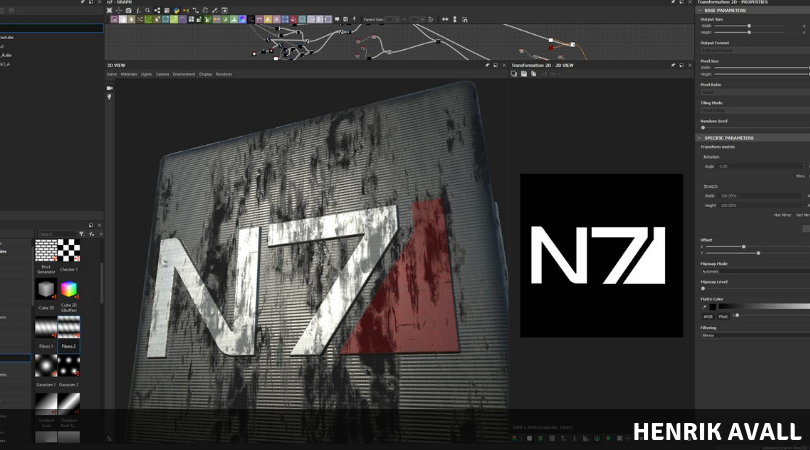Image resolution: width=810 pixels, height=450 pixels.
Task: Select the Fibers 1 thumbnail in Library
Action: (46, 328)
